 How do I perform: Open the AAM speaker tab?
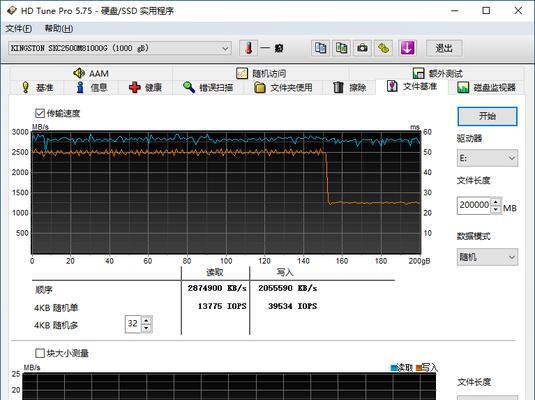coord(91,73)
